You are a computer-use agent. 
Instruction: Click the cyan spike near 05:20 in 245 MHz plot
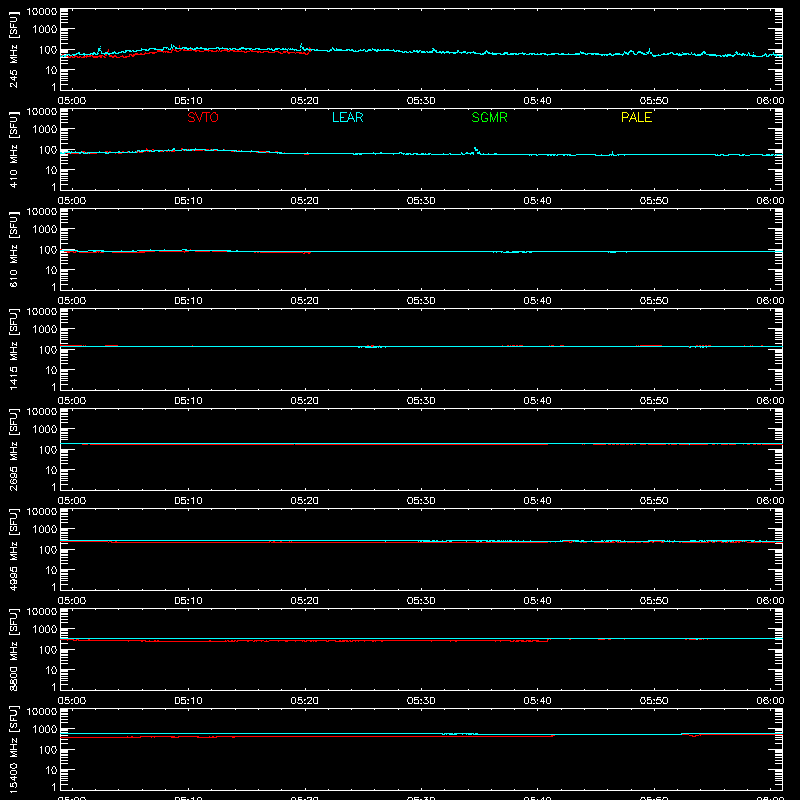tap(302, 47)
